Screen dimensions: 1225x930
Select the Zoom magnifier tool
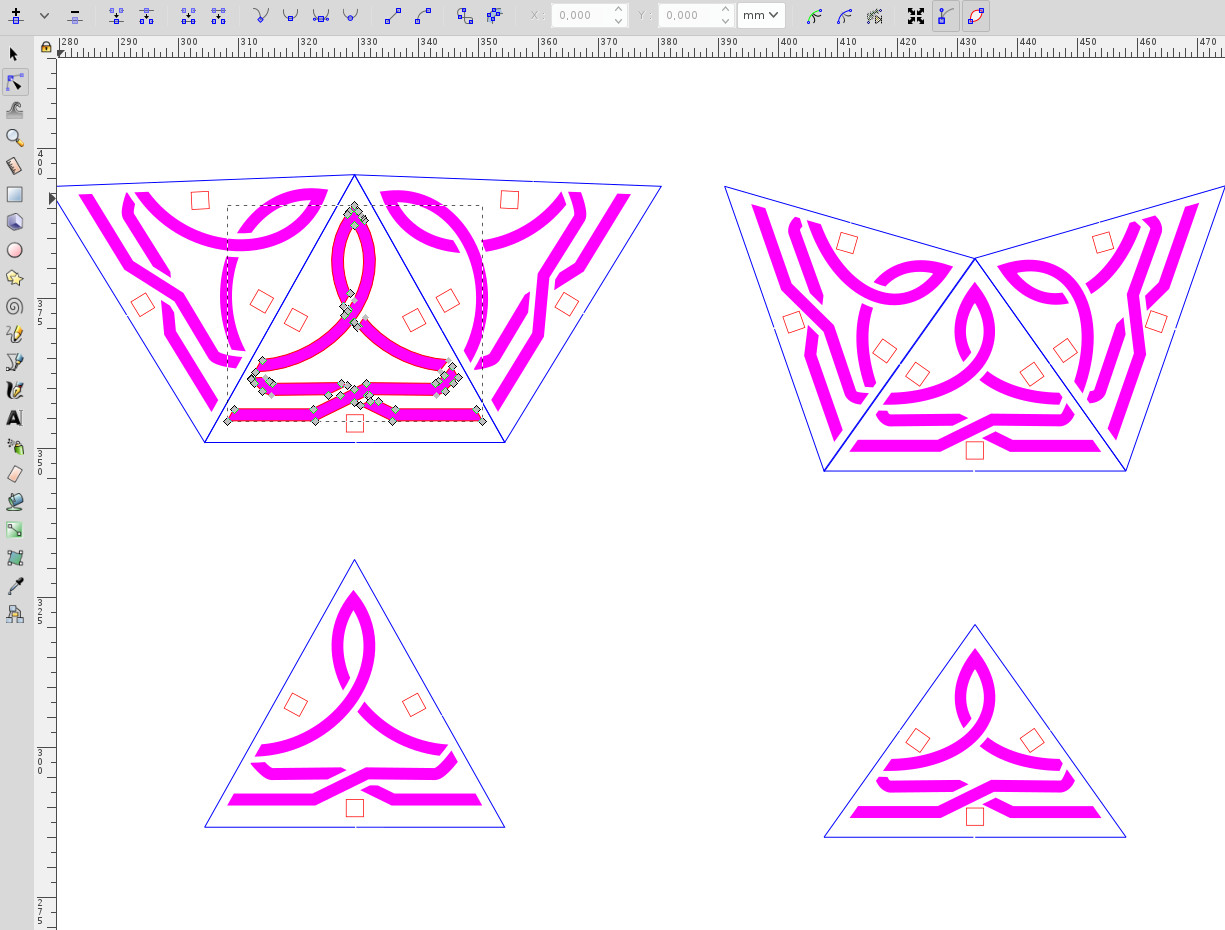[x=14, y=138]
